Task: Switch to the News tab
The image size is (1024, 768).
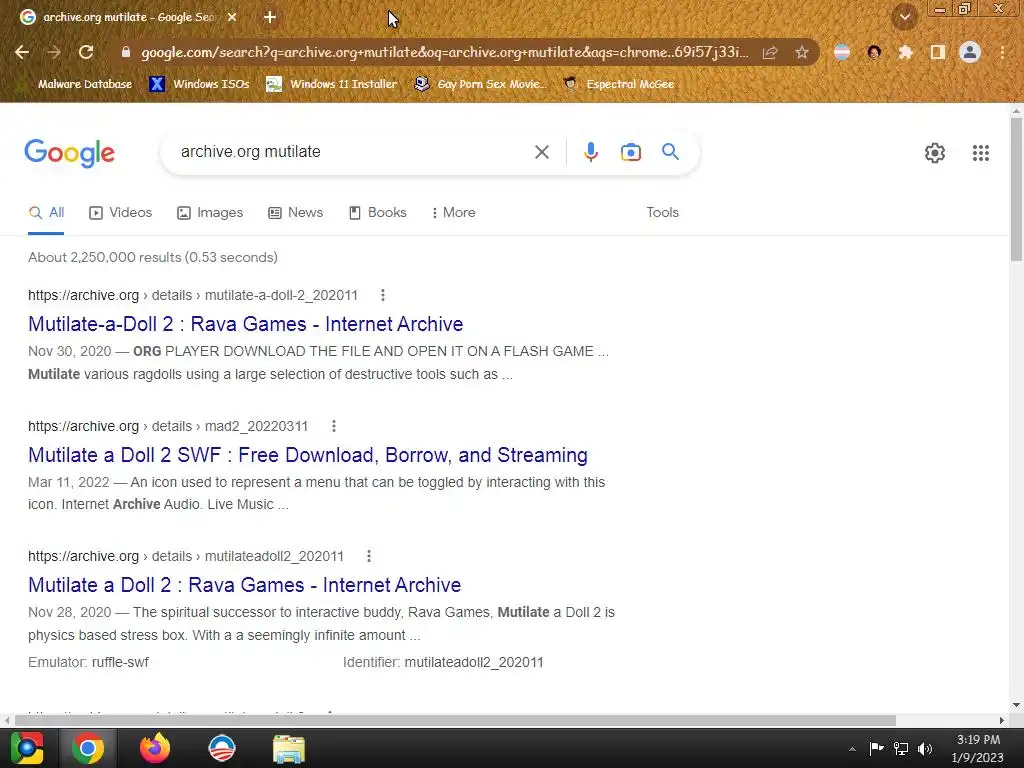Action: [x=296, y=213]
